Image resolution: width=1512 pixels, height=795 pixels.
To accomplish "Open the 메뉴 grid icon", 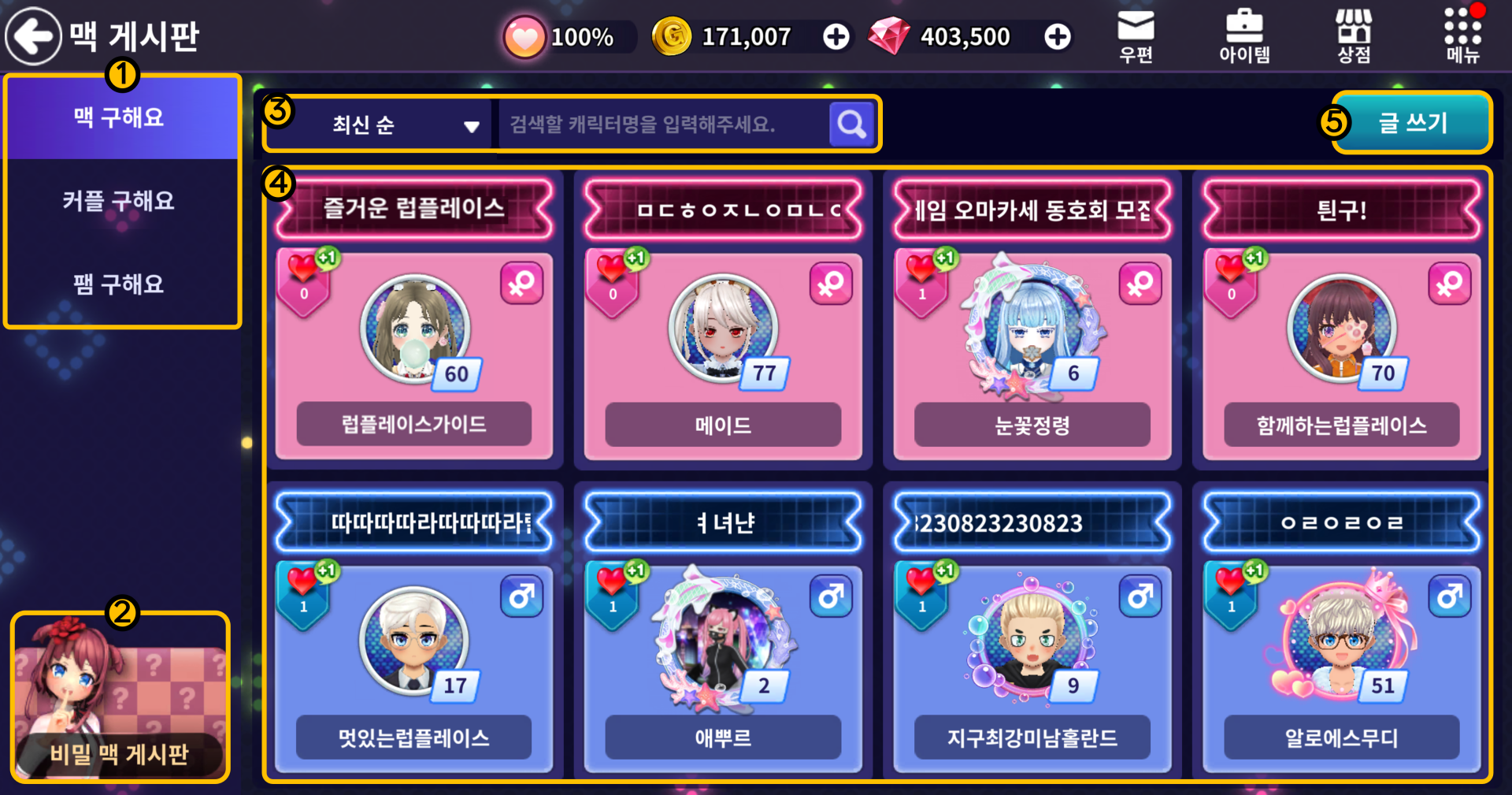I will 1462,36.
